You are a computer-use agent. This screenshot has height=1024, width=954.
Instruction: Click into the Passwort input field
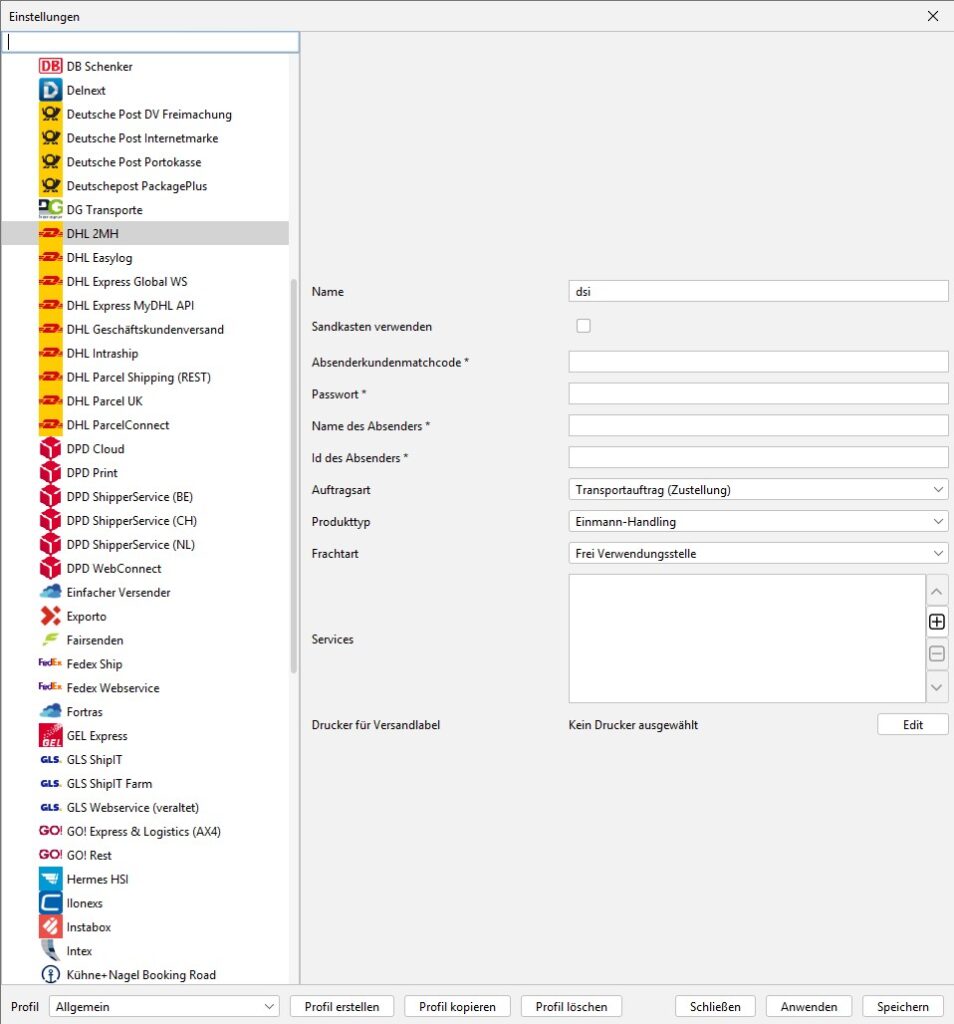[758, 394]
